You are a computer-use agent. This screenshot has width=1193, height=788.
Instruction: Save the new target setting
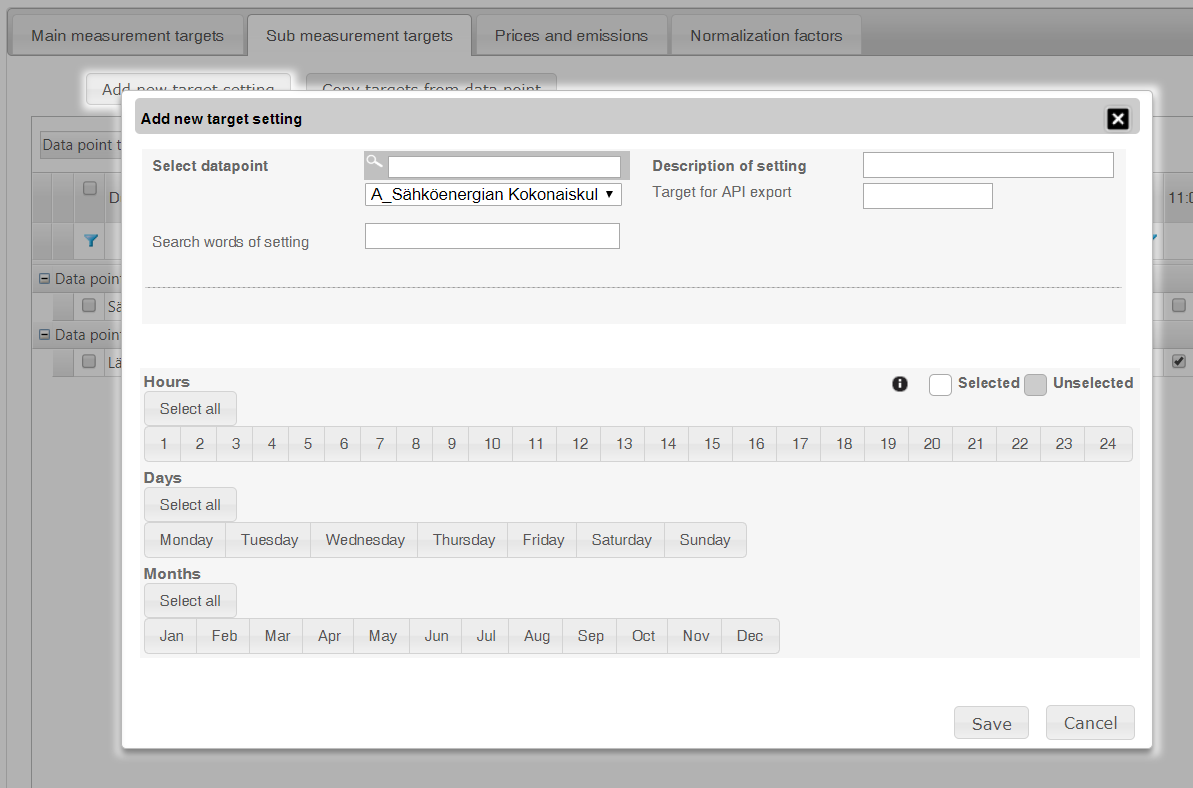click(x=991, y=723)
